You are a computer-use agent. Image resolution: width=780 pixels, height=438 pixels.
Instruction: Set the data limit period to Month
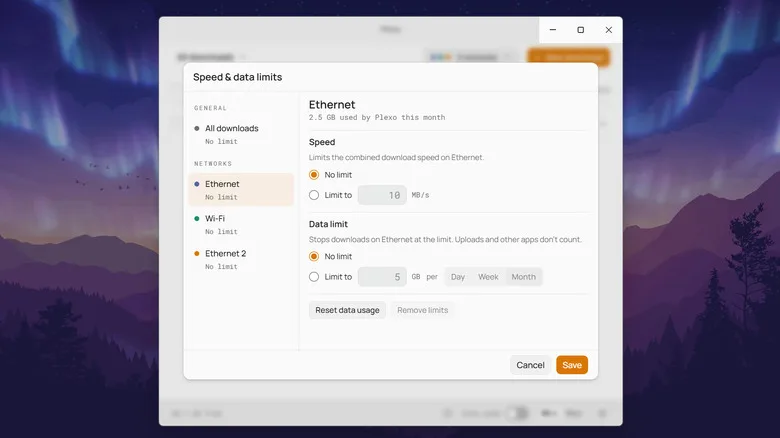523,277
